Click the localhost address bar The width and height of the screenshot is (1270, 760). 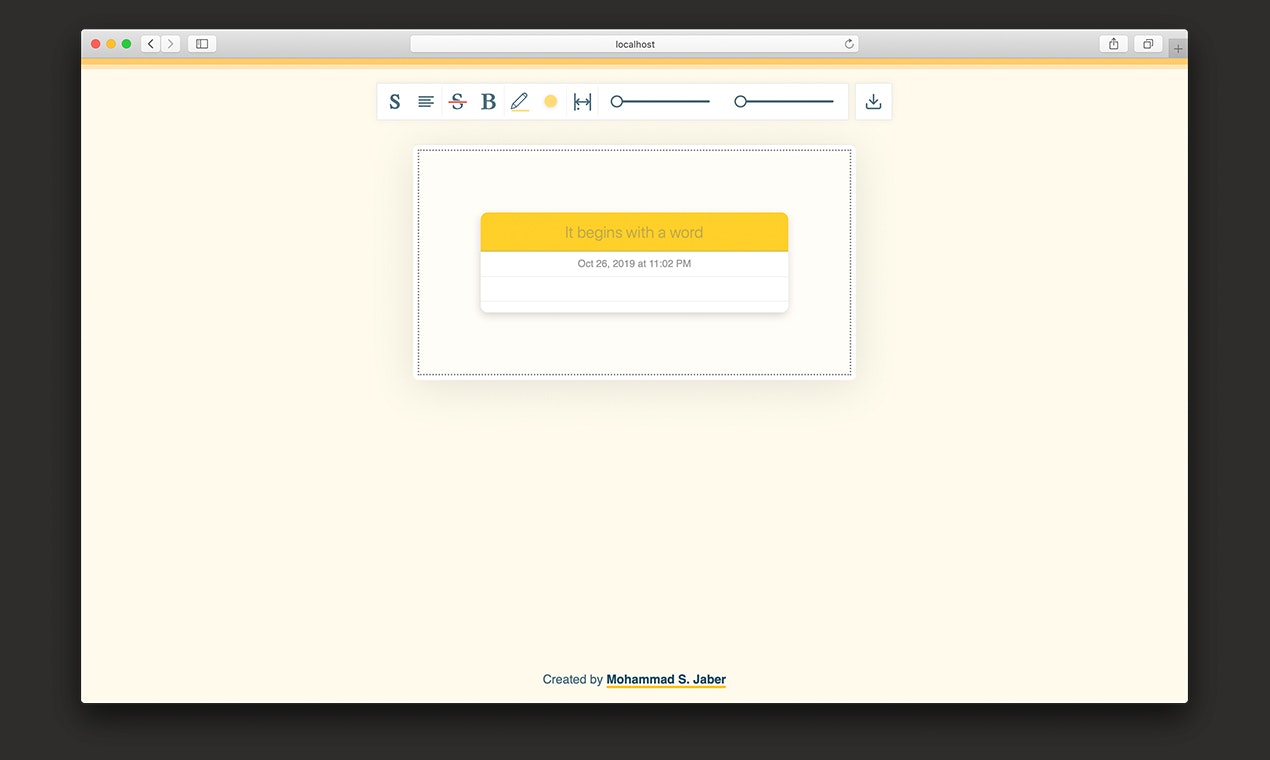tap(634, 44)
